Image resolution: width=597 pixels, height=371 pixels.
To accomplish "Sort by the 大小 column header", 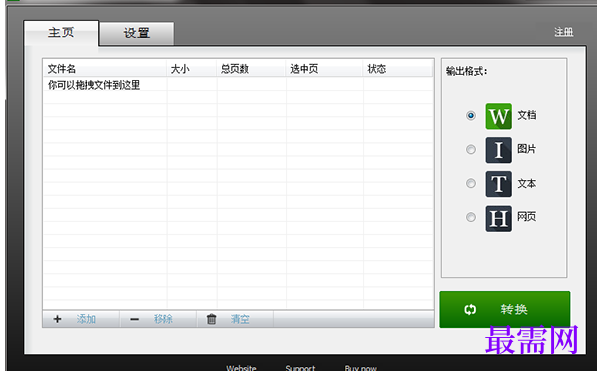I will tap(192, 69).
